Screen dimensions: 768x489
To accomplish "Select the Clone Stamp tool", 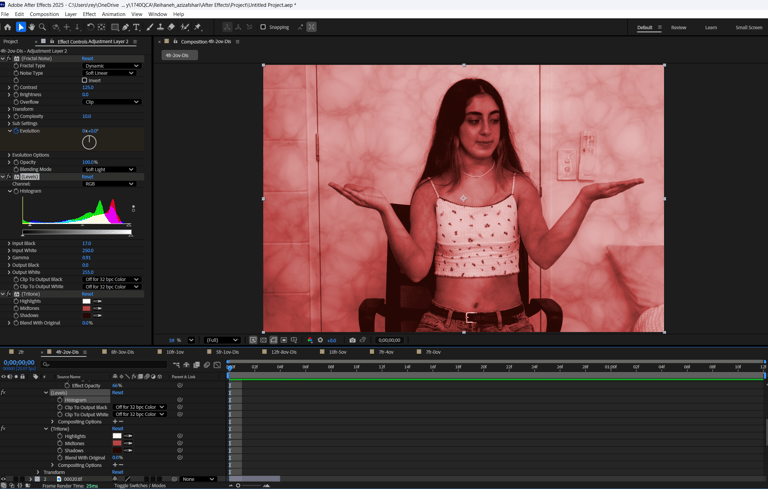I will pos(160,27).
